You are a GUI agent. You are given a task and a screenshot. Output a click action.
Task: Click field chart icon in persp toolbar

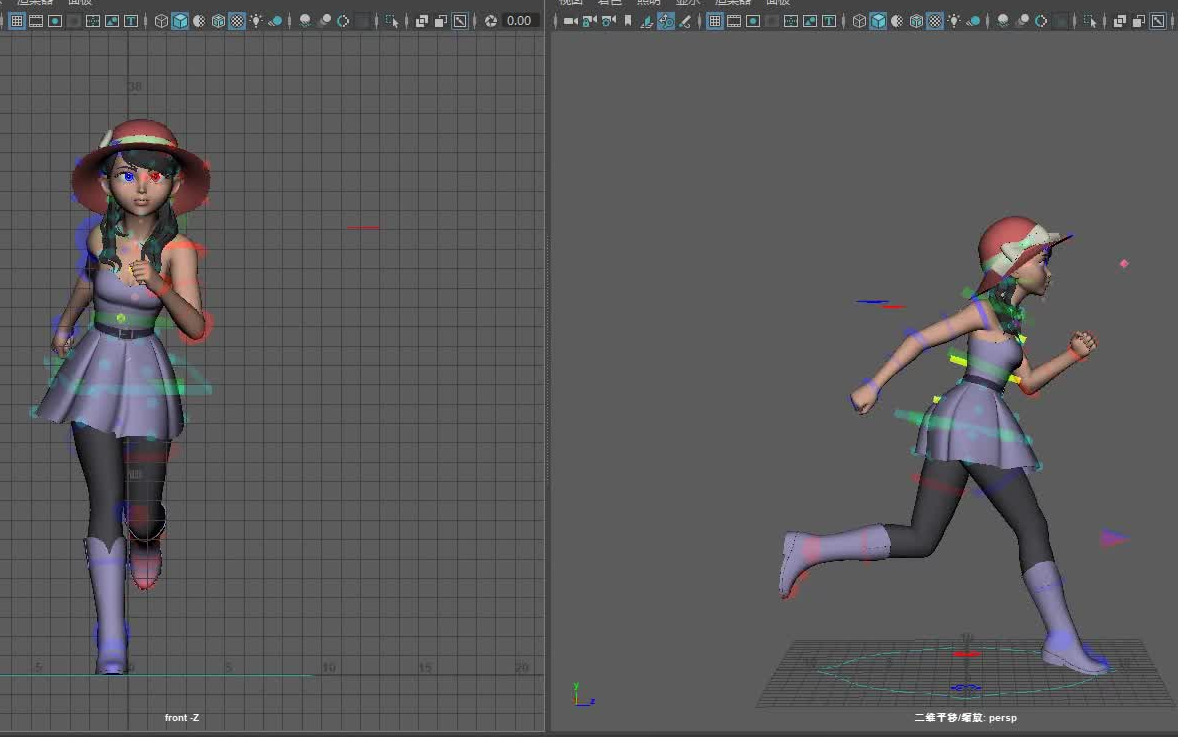[791, 21]
